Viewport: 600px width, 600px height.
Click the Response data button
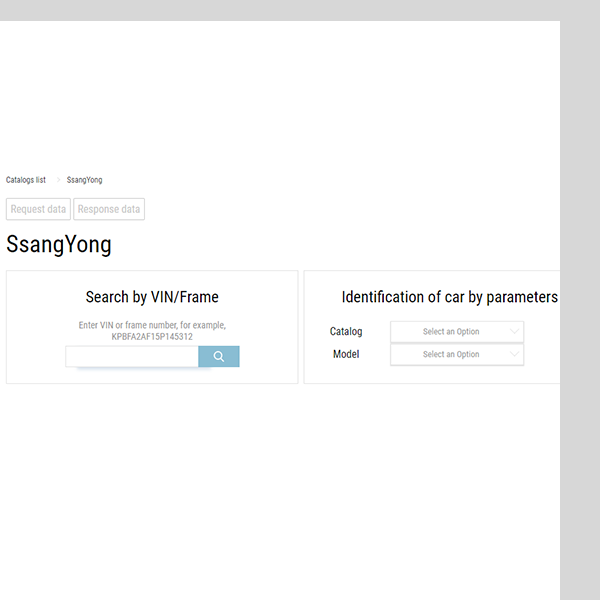(x=109, y=209)
